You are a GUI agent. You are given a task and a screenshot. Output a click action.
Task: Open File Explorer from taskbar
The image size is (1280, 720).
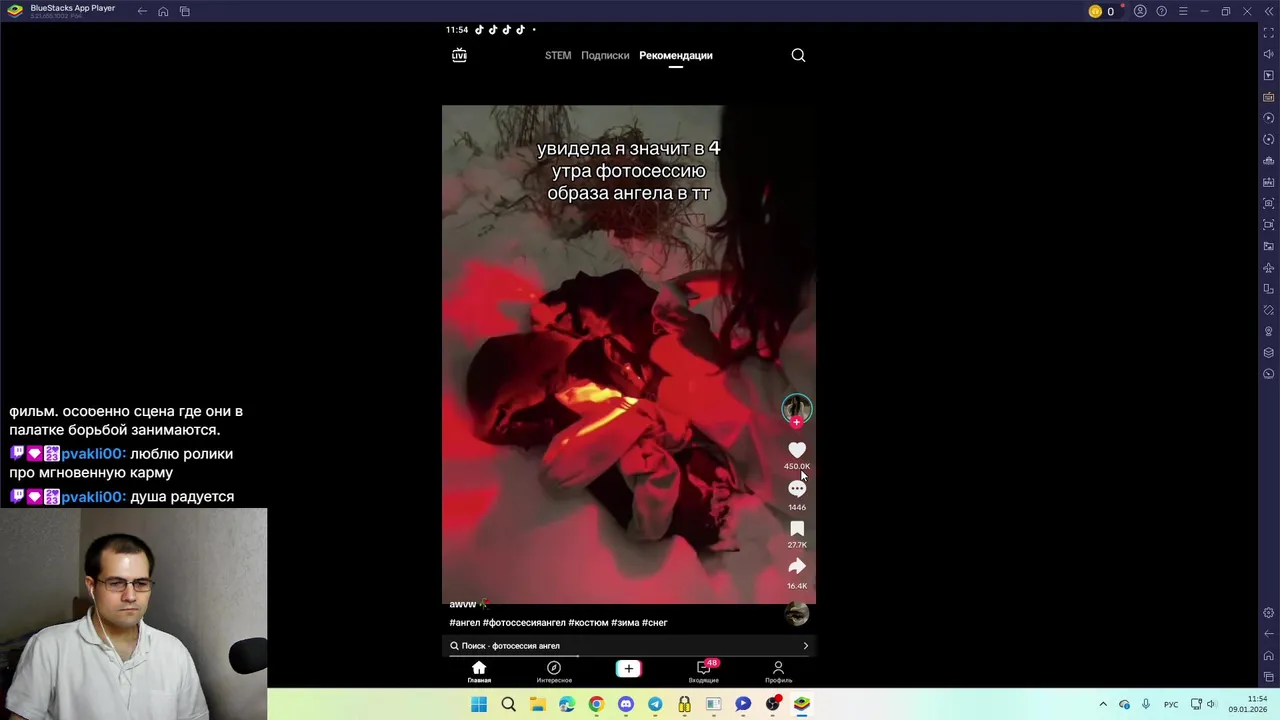pyautogui.click(x=538, y=704)
